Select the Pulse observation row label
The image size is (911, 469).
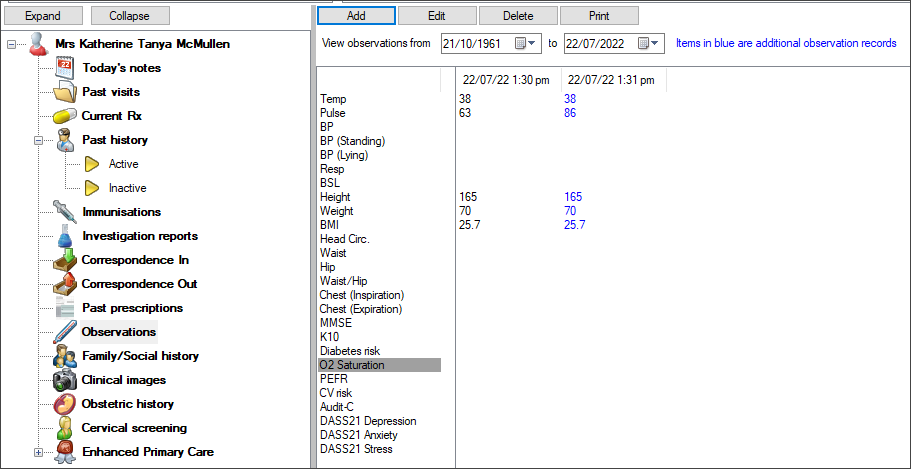[333, 113]
